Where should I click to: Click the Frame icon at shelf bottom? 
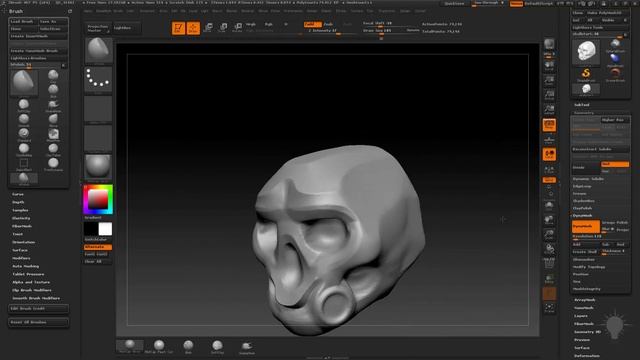(x=549, y=308)
